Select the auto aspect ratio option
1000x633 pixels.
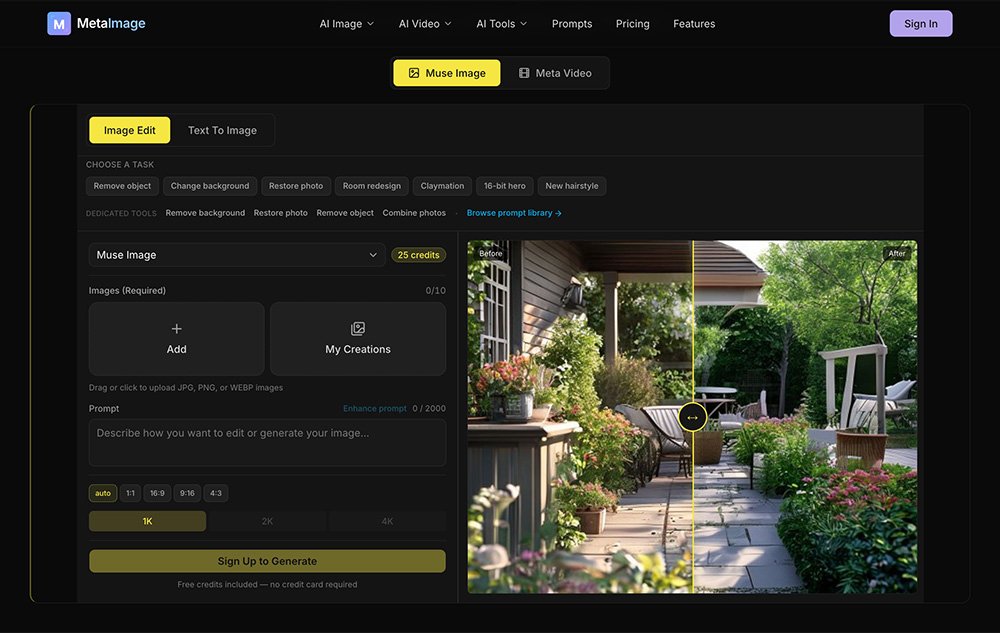point(103,493)
